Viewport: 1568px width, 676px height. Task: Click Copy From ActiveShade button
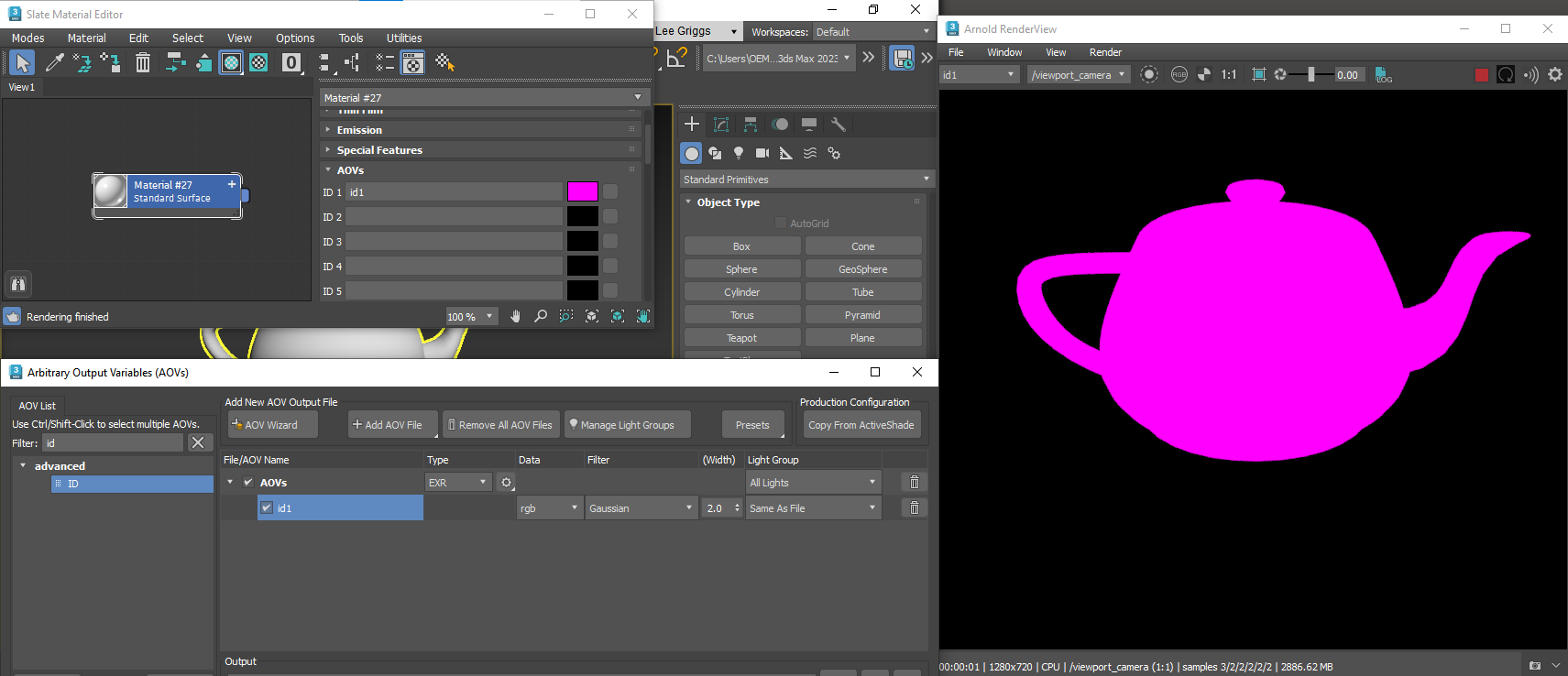point(861,425)
